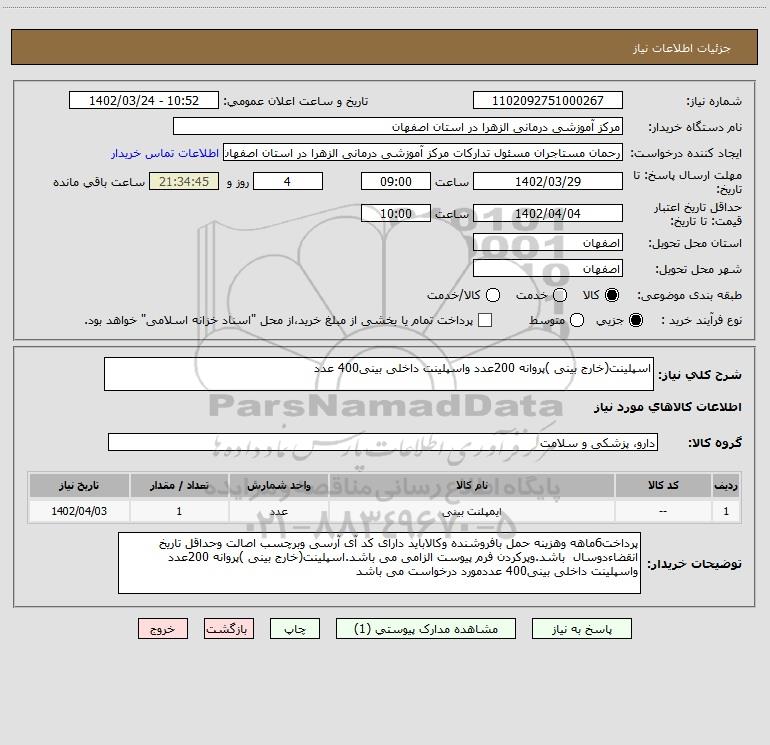
Task: Click the ردیف column header
Action: 726,485
